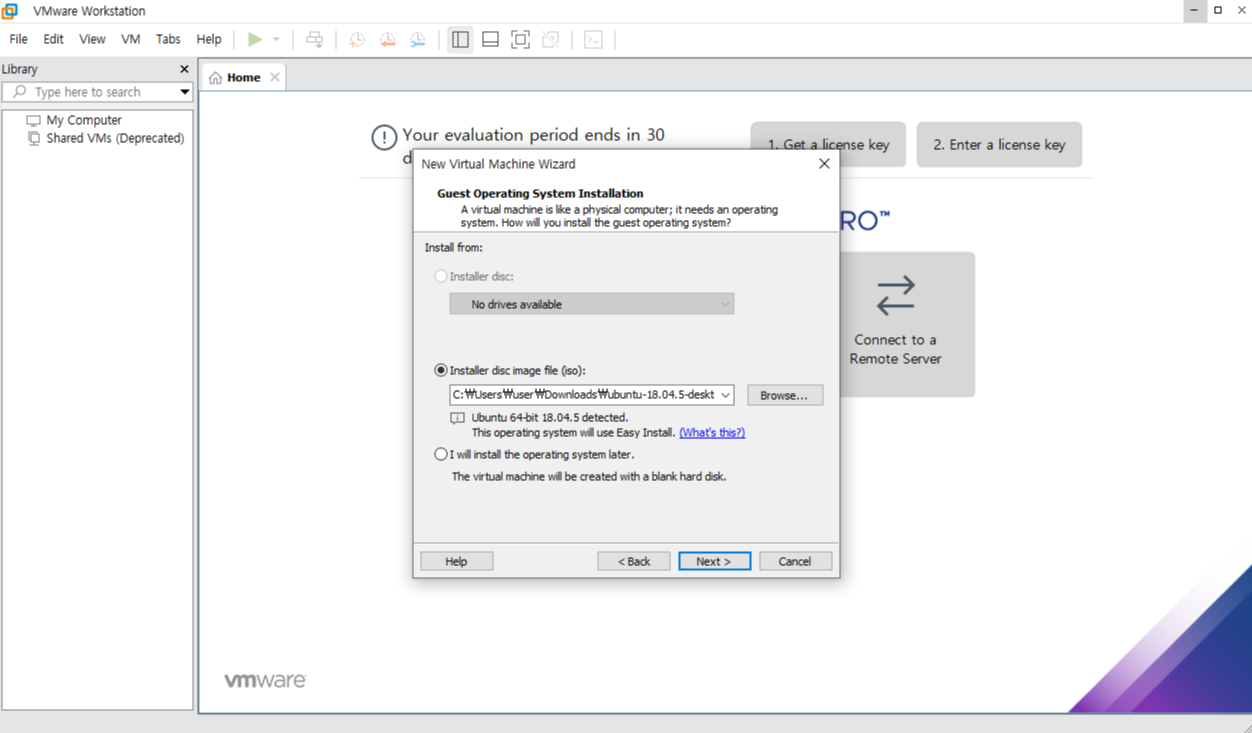The height and width of the screenshot is (733, 1252).
Task: Choose 'I will install the operating system later'
Action: 441,454
